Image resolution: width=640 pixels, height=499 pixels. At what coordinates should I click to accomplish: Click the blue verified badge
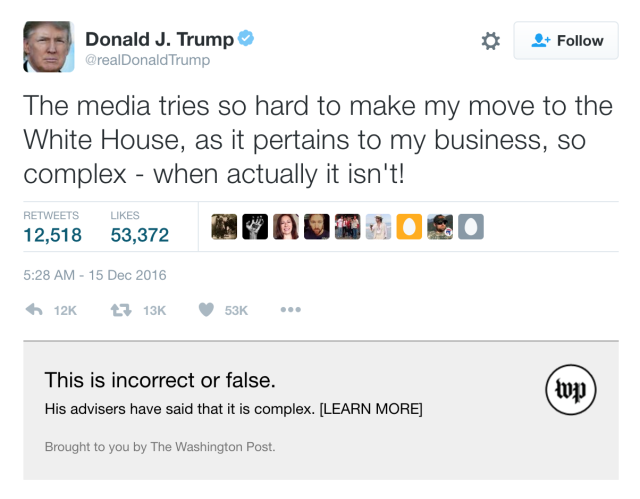click(x=245, y=39)
